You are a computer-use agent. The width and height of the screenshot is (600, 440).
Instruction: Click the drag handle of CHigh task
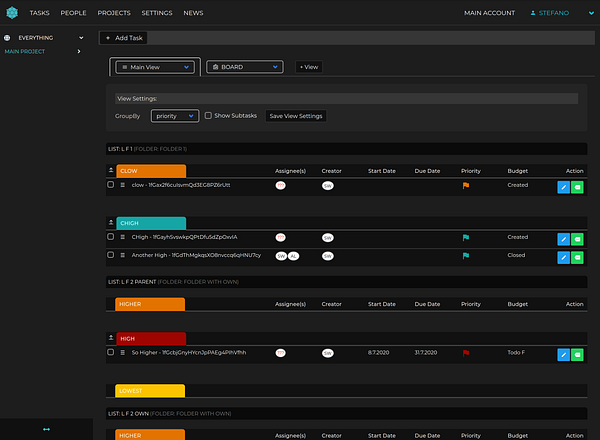point(122,237)
